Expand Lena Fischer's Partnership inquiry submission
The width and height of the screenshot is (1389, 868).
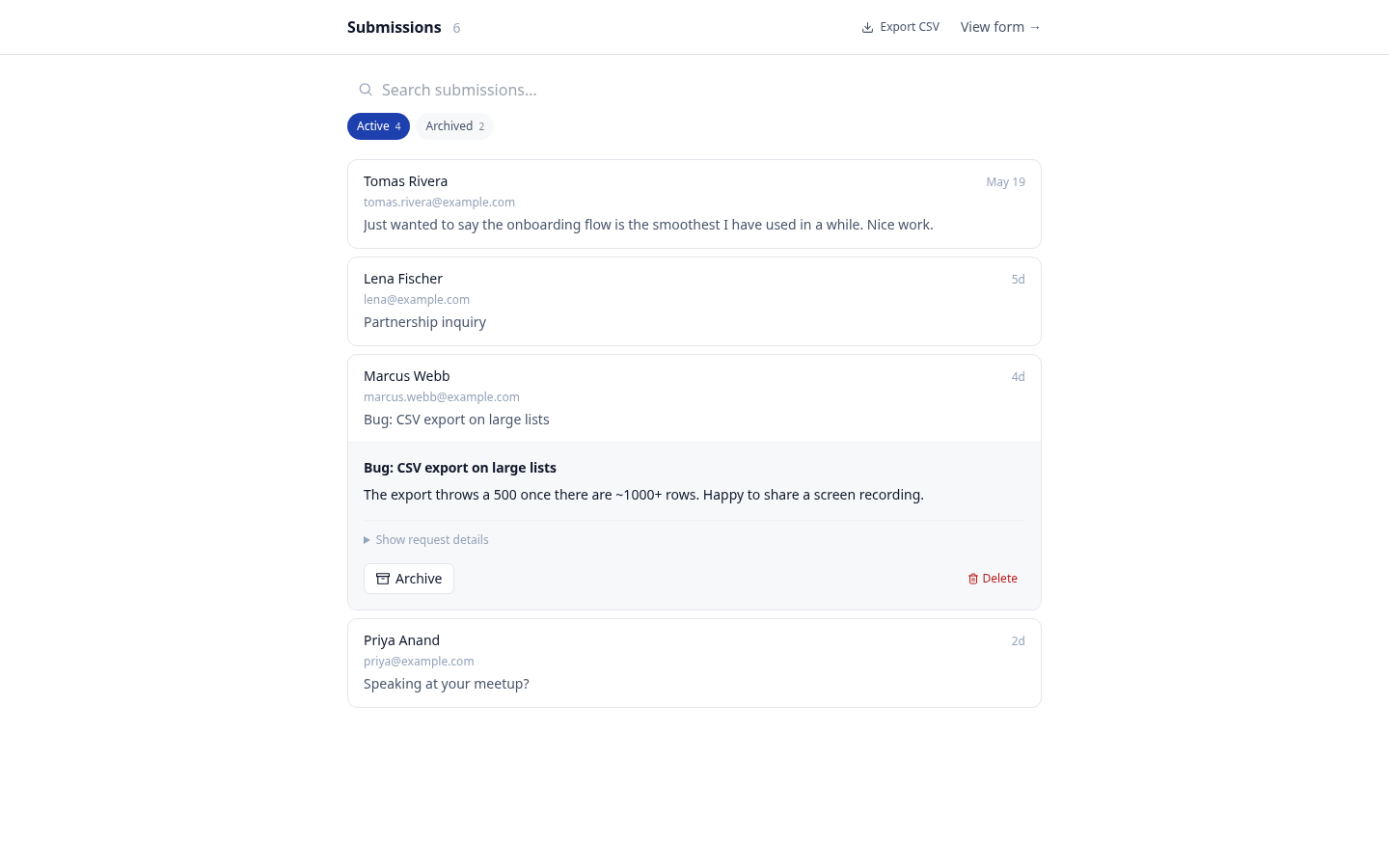click(x=694, y=301)
